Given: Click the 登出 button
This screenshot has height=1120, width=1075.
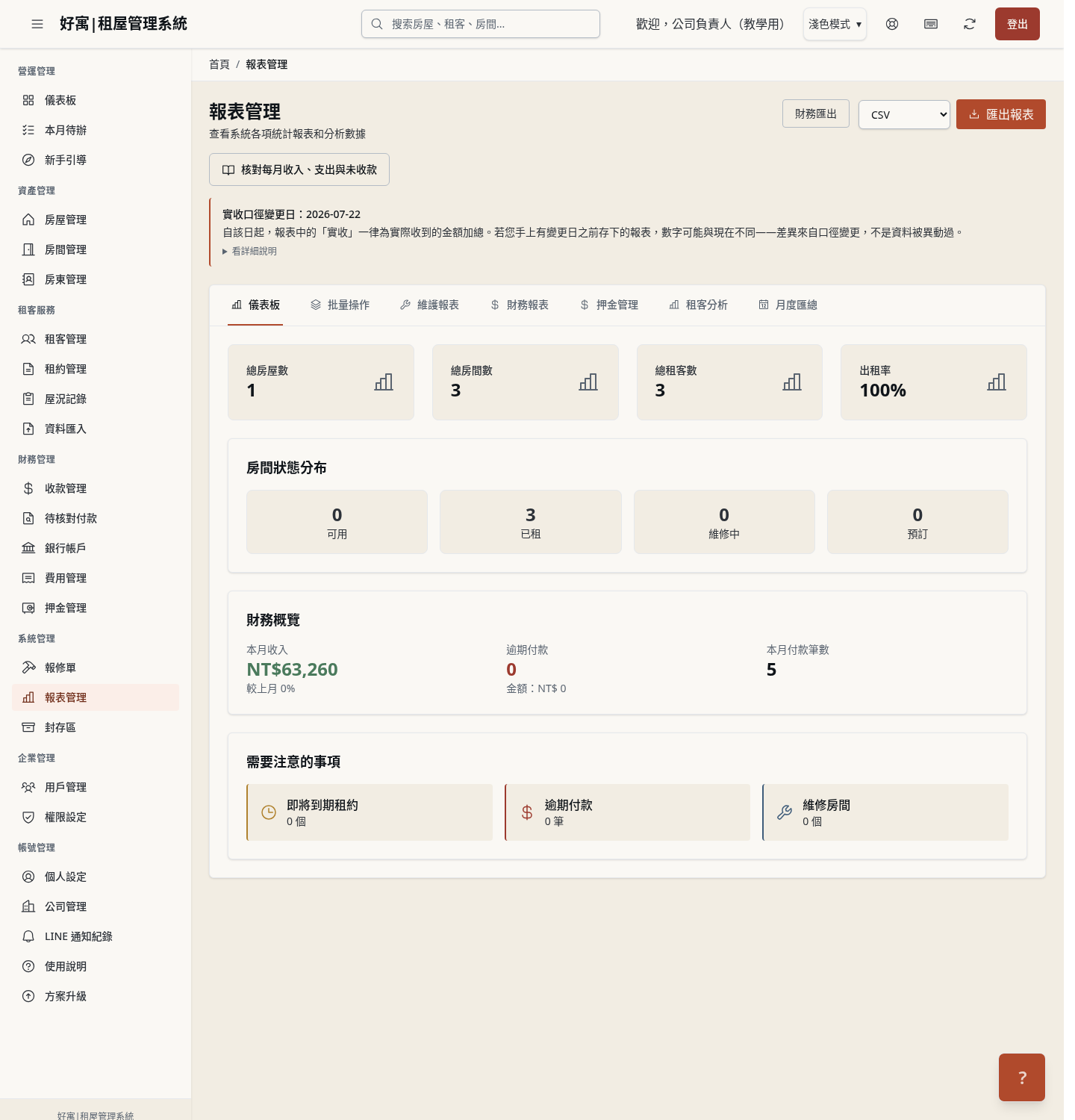Looking at the screenshot, I should click(1017, 24).
